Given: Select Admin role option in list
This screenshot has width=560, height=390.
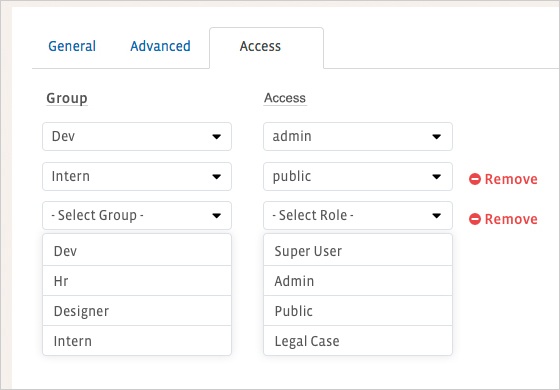Looking at the screenshot, I should (358, 281).
